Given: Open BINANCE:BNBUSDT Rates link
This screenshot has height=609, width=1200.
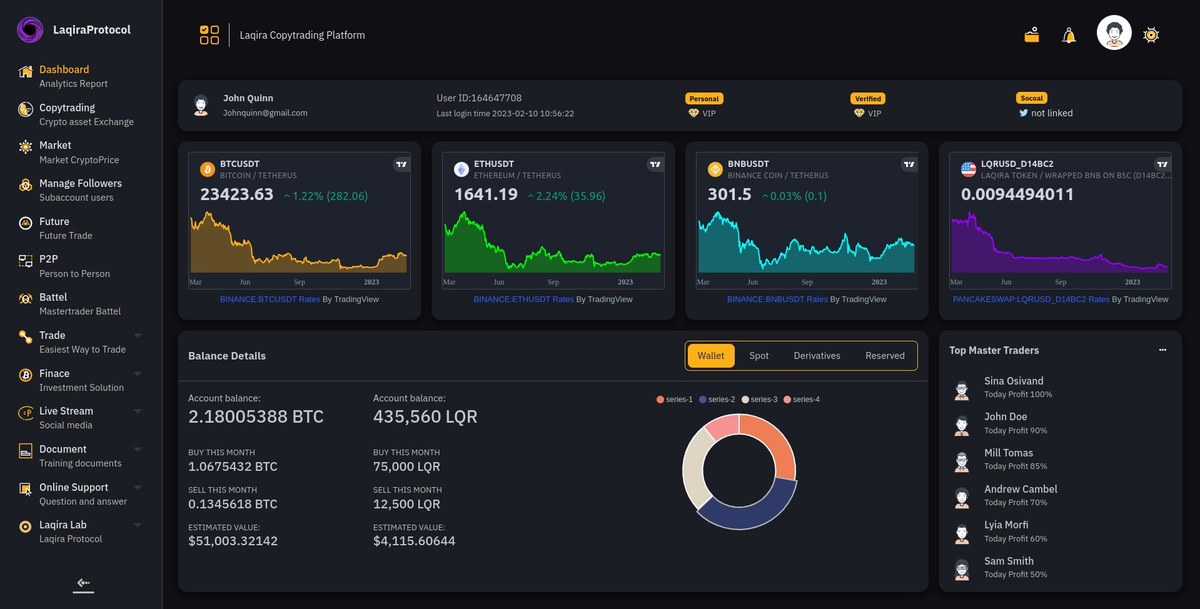Looking at the screenshot, I should click(777, 299).
